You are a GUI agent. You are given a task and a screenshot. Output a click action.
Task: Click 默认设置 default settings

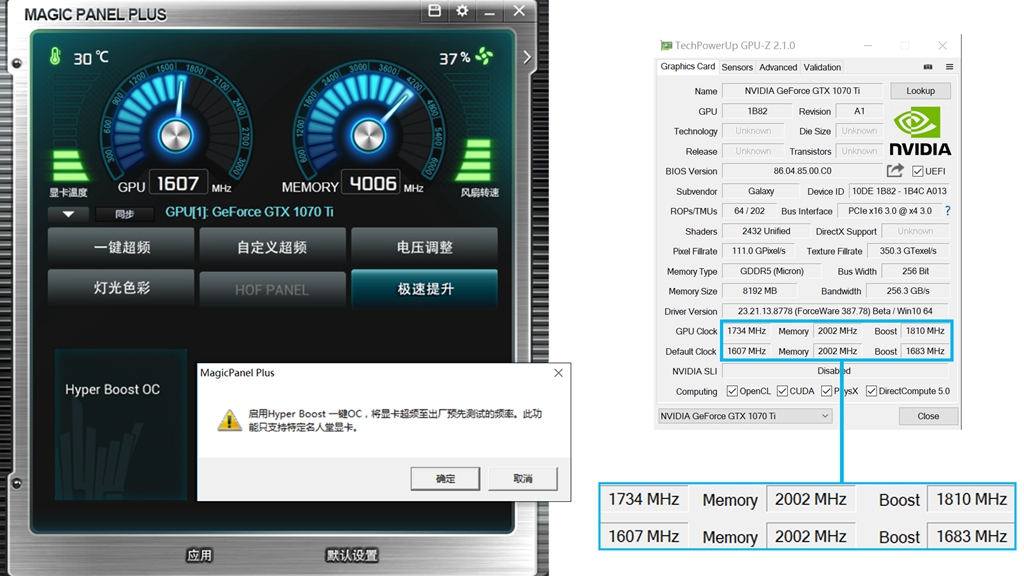click(352, 555)
